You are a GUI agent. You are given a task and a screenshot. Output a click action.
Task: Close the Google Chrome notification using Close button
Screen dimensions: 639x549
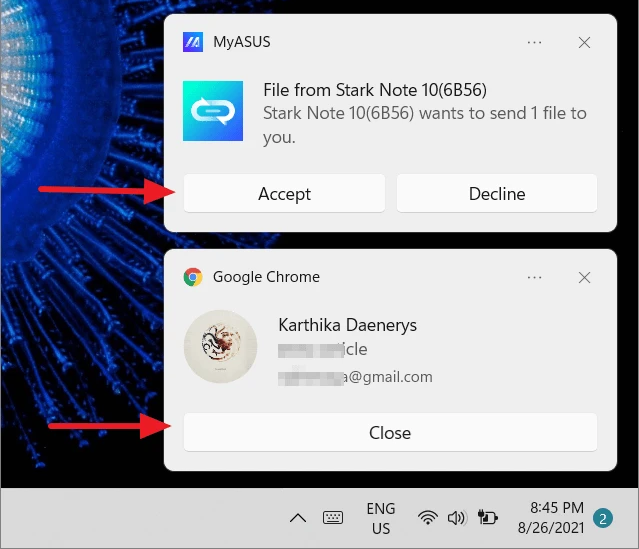tap(390, 432)
